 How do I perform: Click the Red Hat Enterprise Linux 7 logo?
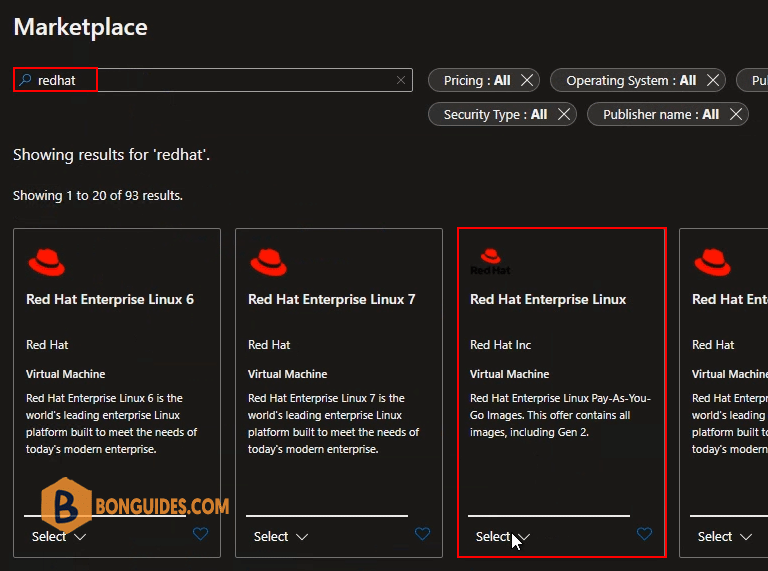click(268, 262)
